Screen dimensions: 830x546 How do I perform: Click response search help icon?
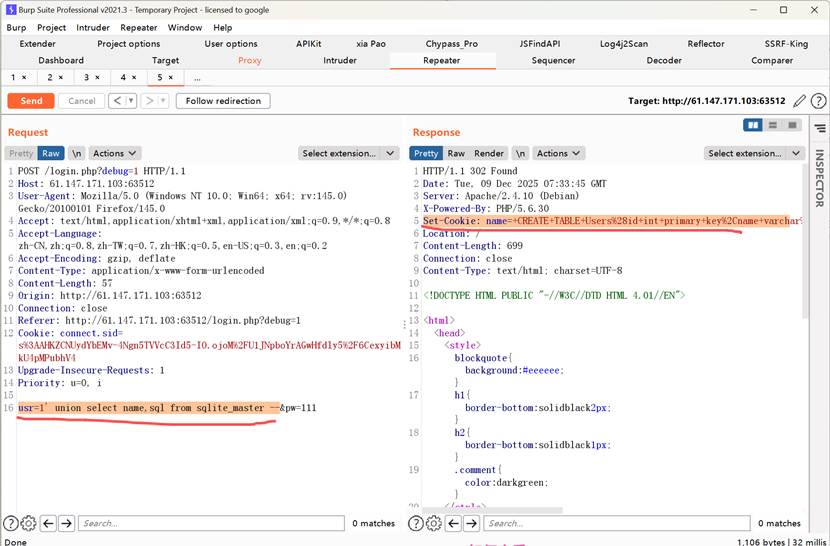[416, 523]
